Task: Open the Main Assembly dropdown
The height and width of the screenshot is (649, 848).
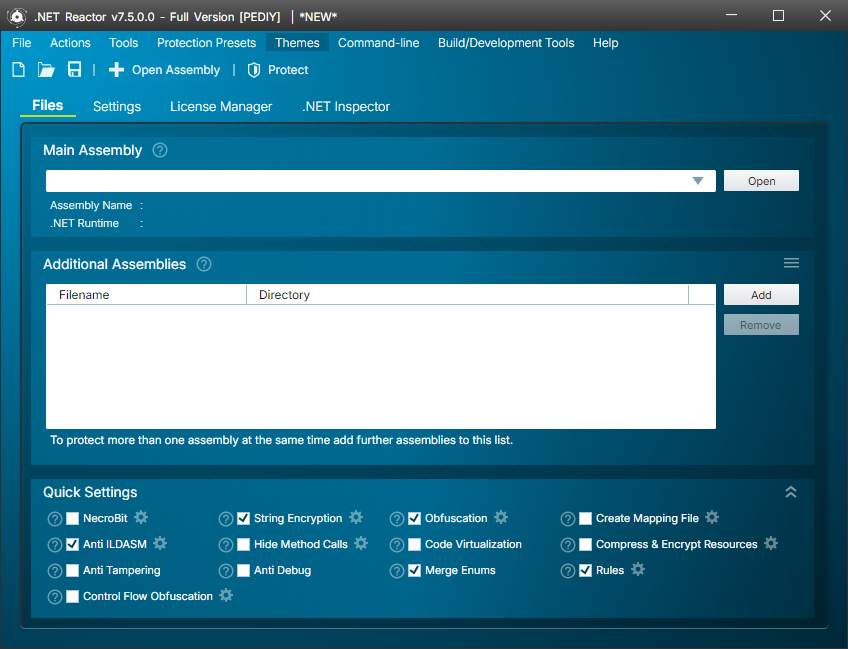Action: coord(698,180)
